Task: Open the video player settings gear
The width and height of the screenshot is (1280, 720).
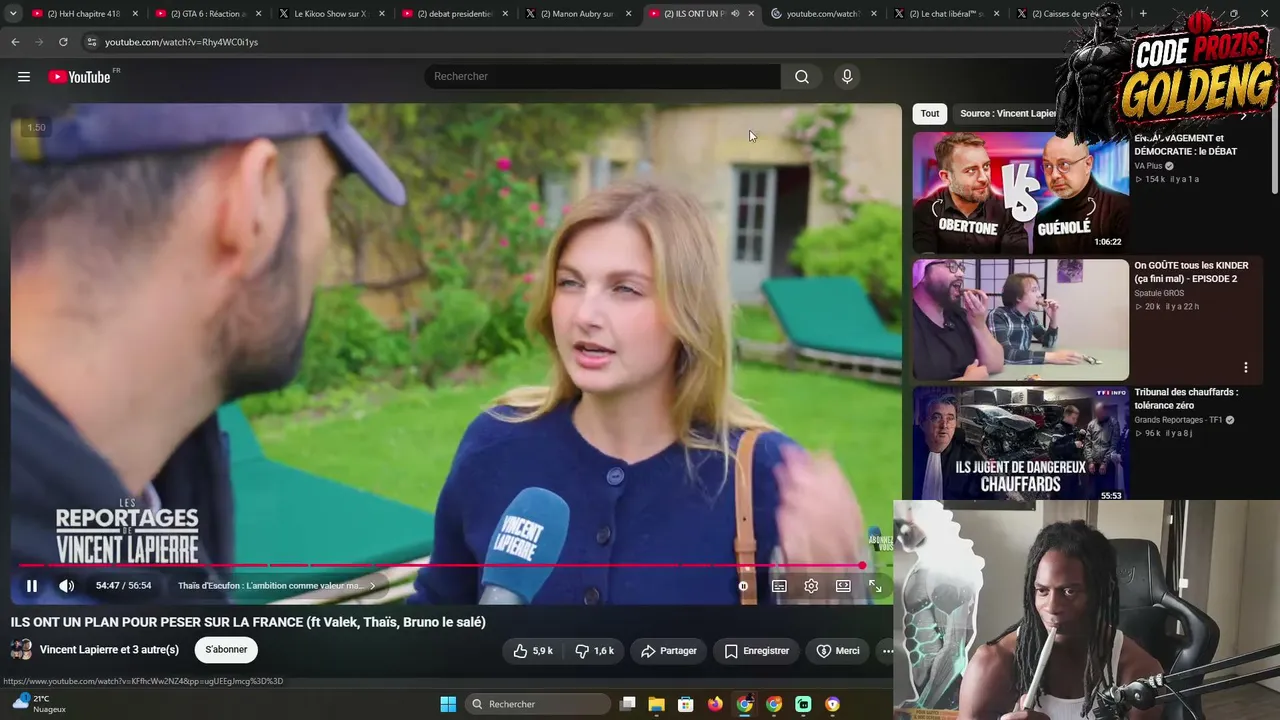Action: coord(811,586)
